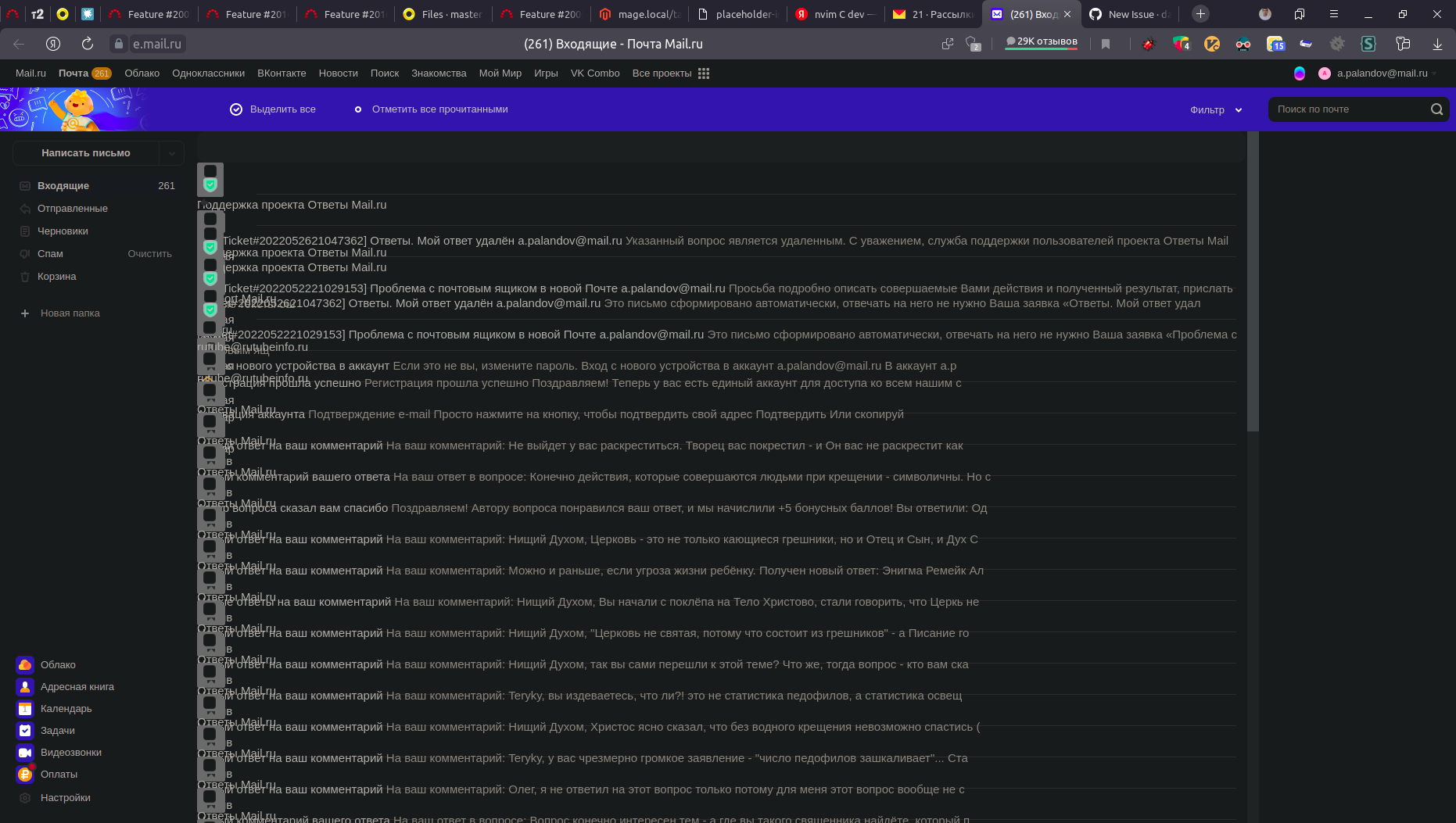Open the VK Combo link in top bar
This screenshot has width=1456, height=823.
595,73
